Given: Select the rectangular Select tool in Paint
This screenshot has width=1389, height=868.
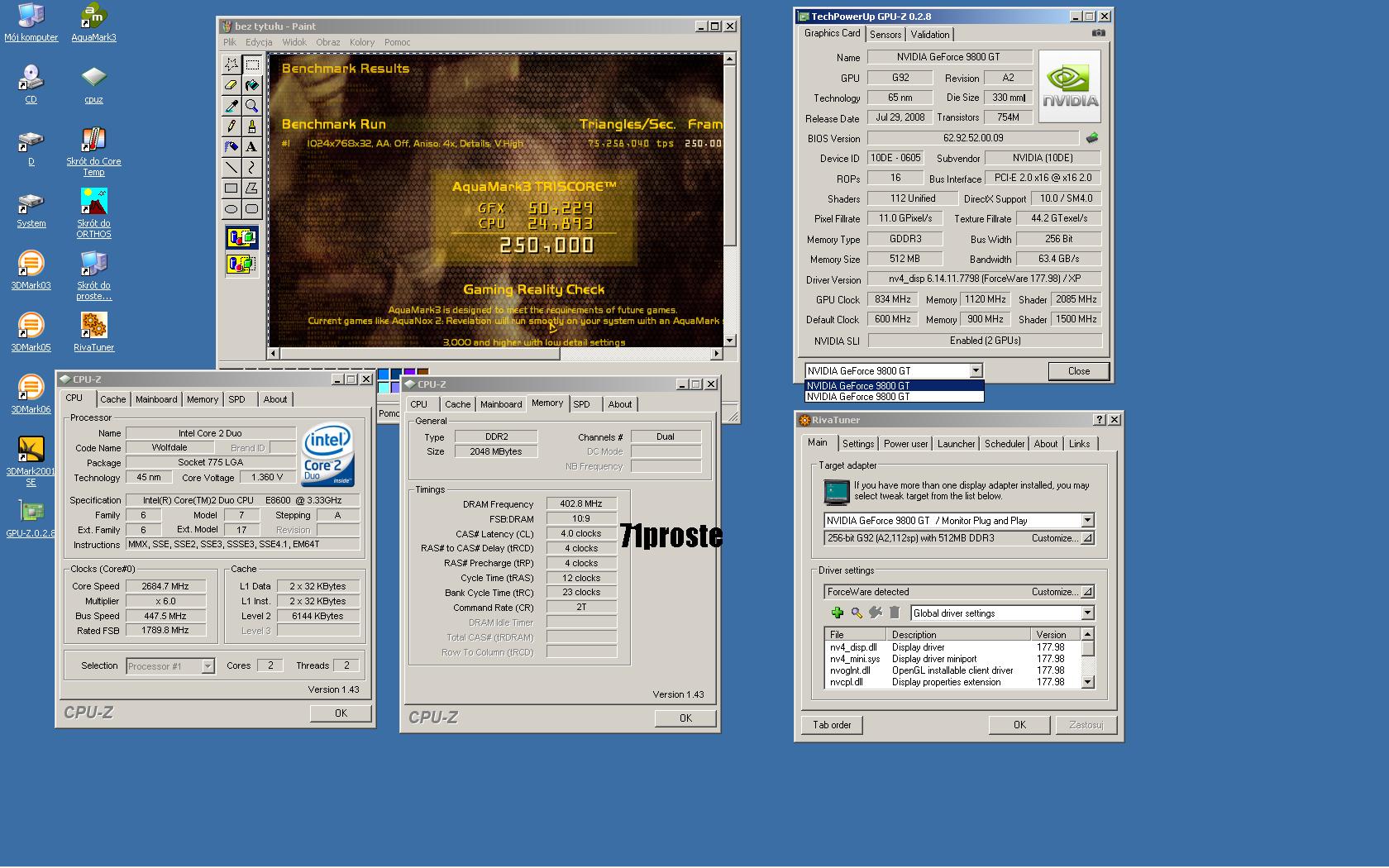Looking at the screenshot, I should (252, 64).
